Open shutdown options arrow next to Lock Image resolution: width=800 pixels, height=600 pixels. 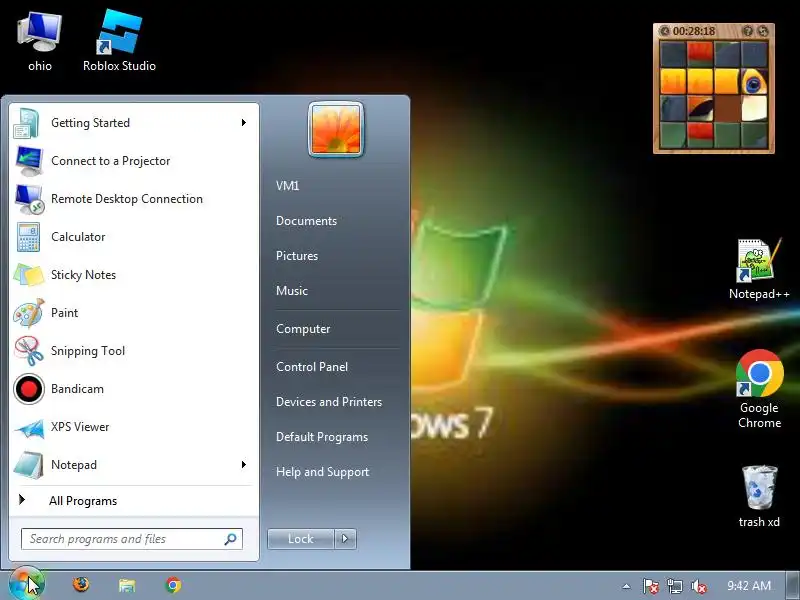coord(345,539)
